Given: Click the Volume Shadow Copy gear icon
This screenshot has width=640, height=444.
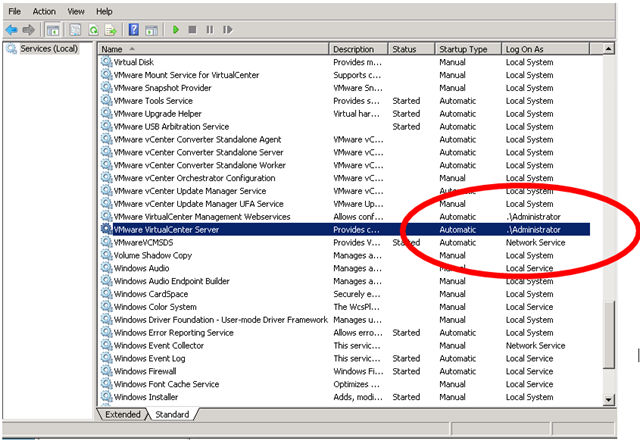Looking at the screenshot, I should coord(106,255).
